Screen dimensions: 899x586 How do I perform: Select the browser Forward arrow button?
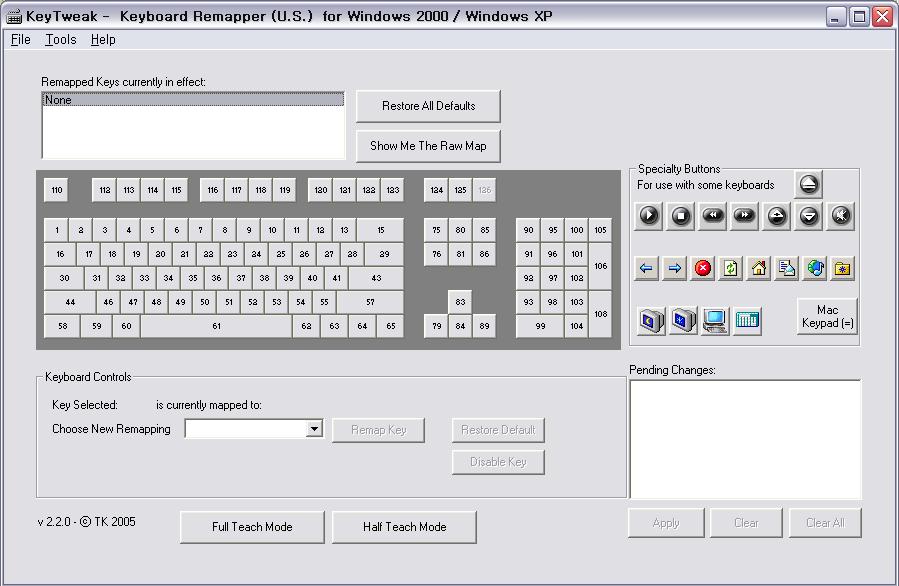[x=674, y=268]
